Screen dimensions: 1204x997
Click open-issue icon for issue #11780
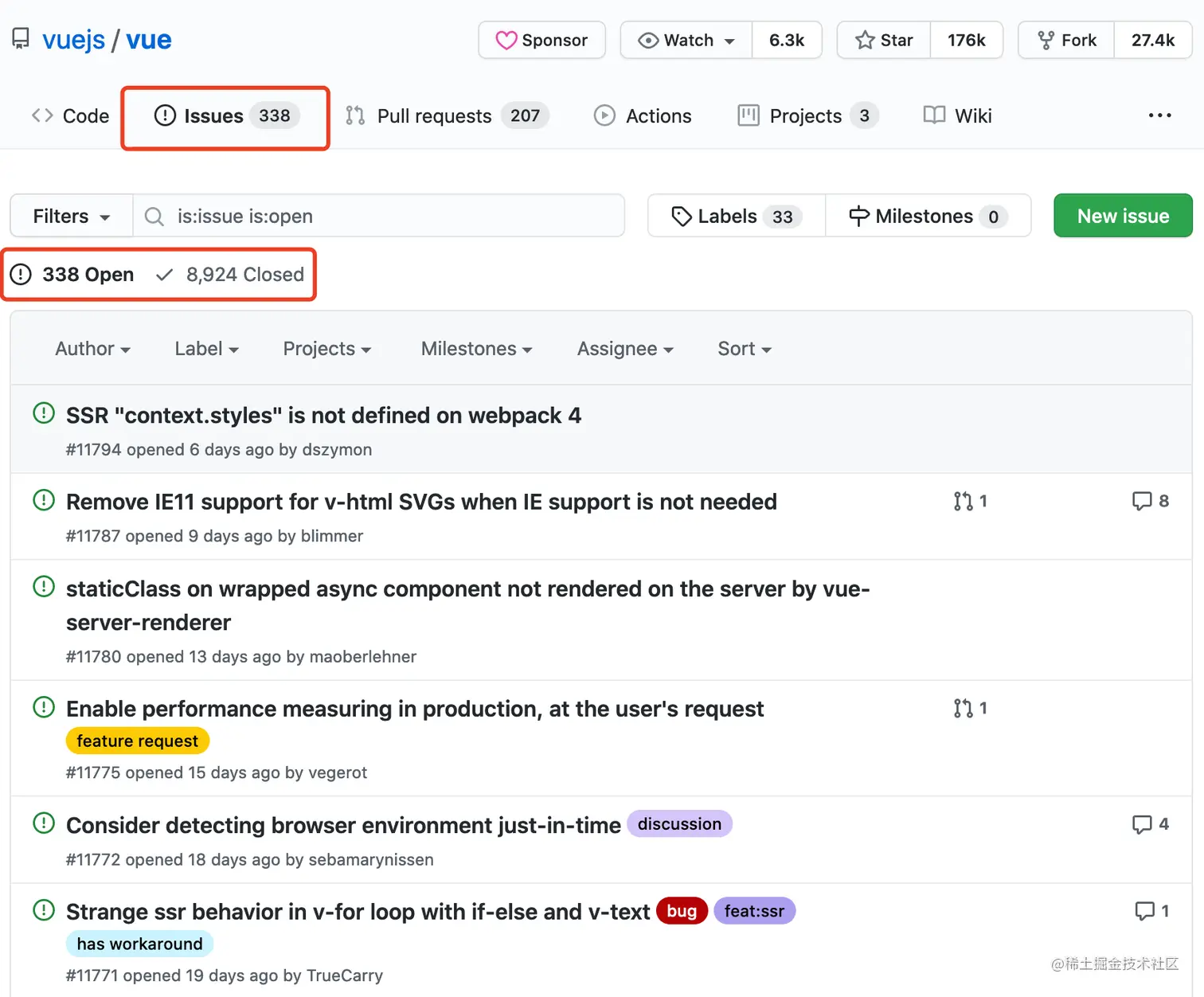click(x=44, y=587)
